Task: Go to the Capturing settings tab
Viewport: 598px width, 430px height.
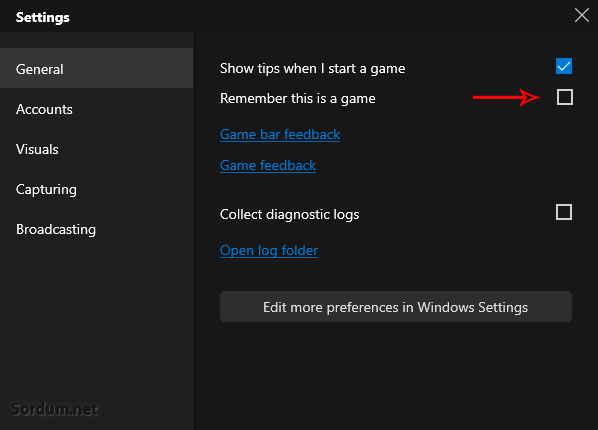Action: coord(96,189)
